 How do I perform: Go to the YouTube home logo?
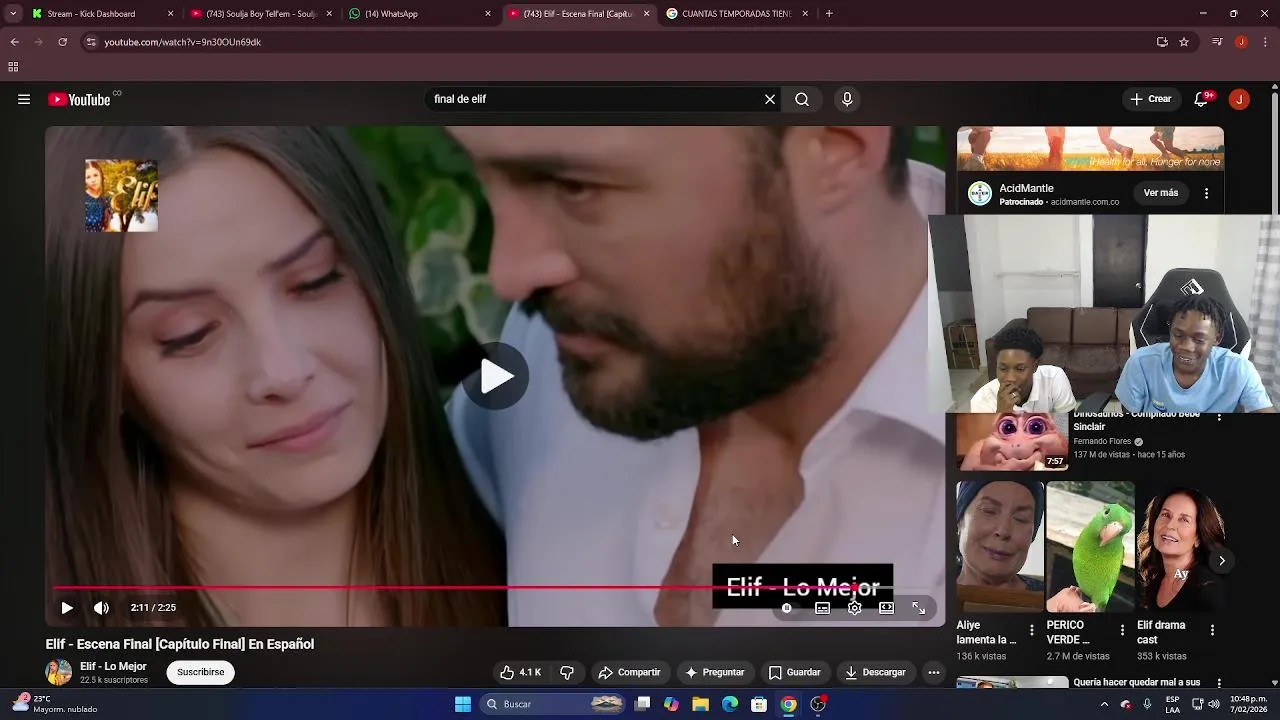tap(79, 99)
